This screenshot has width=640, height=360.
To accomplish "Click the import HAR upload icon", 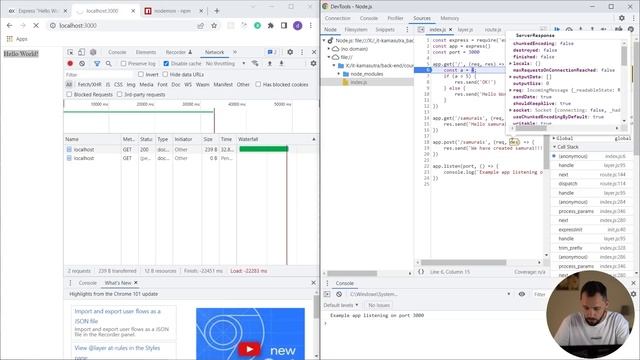I will tap(269, 64).
